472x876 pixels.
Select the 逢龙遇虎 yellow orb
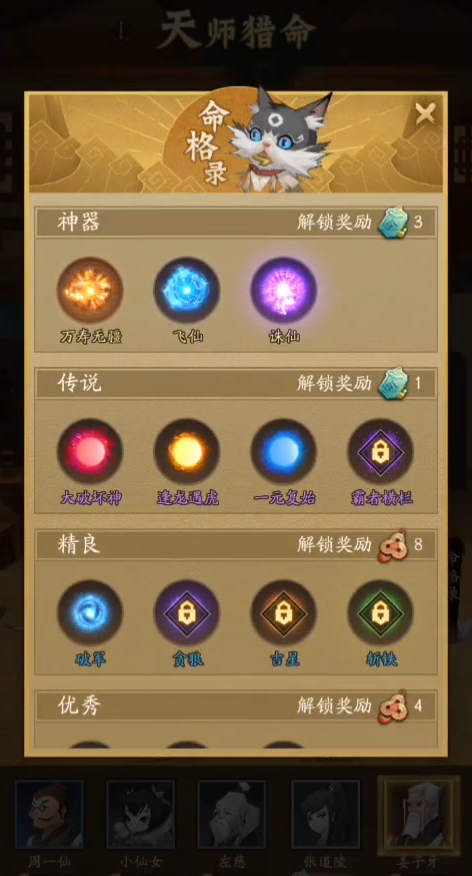click(x=187, y=451)
